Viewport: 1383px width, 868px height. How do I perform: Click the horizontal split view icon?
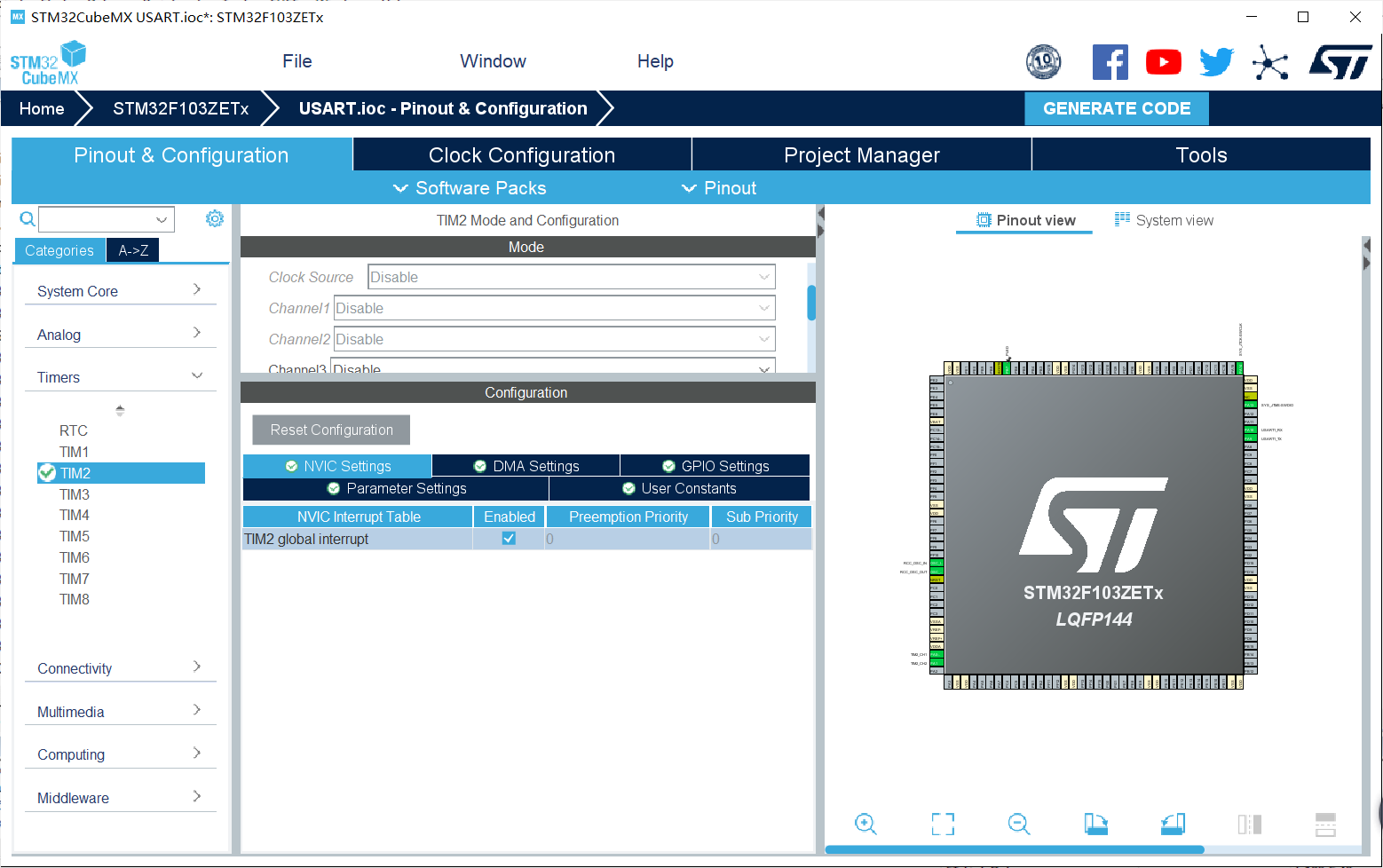coord(1325,825)
